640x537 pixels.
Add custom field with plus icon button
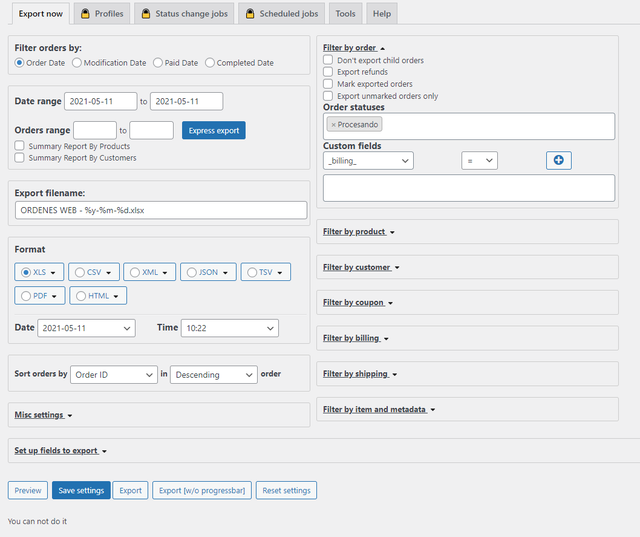559,160
